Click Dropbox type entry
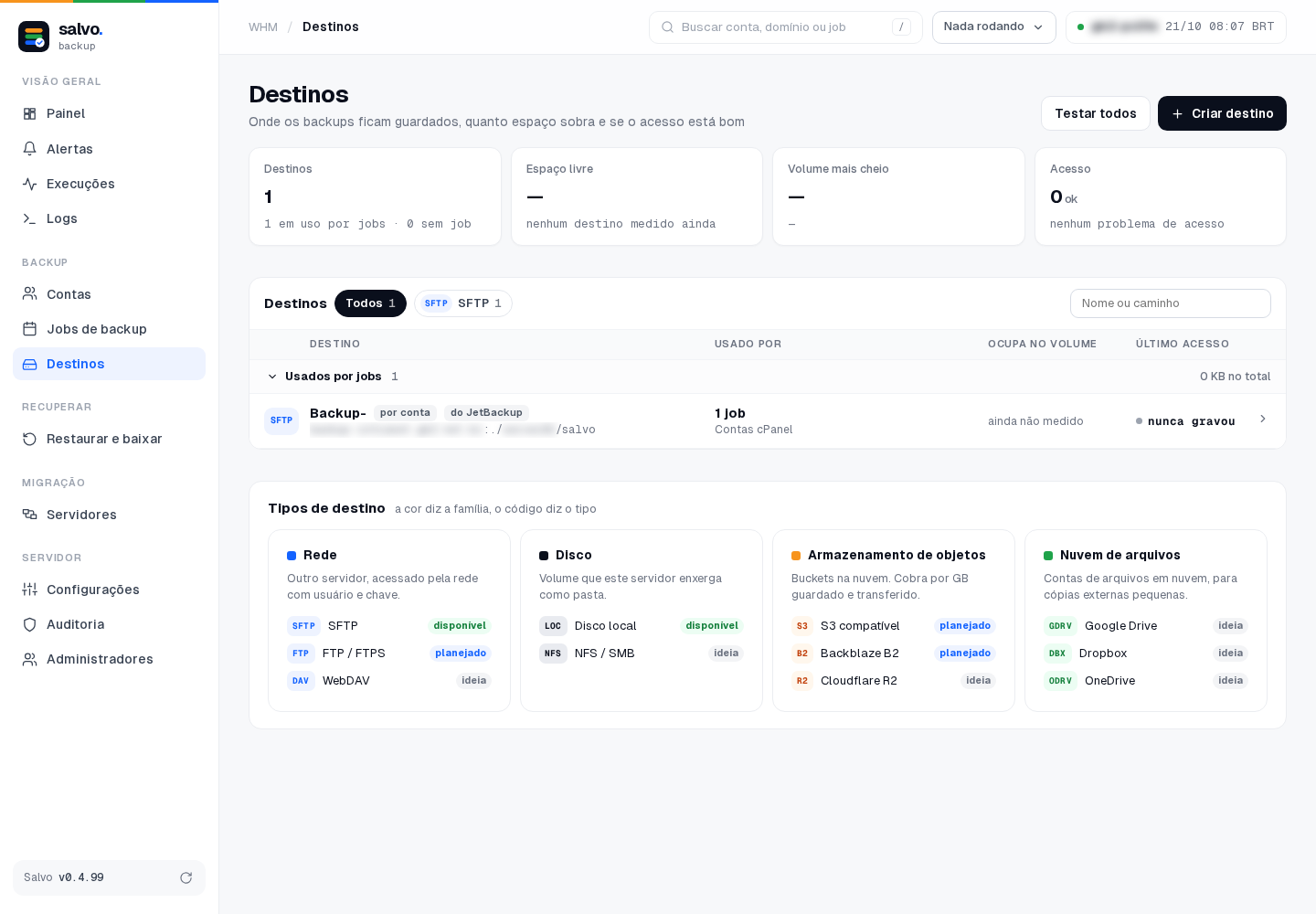Image resolution: width=1316 pixels, height=914 pixels. point(1146,654)
